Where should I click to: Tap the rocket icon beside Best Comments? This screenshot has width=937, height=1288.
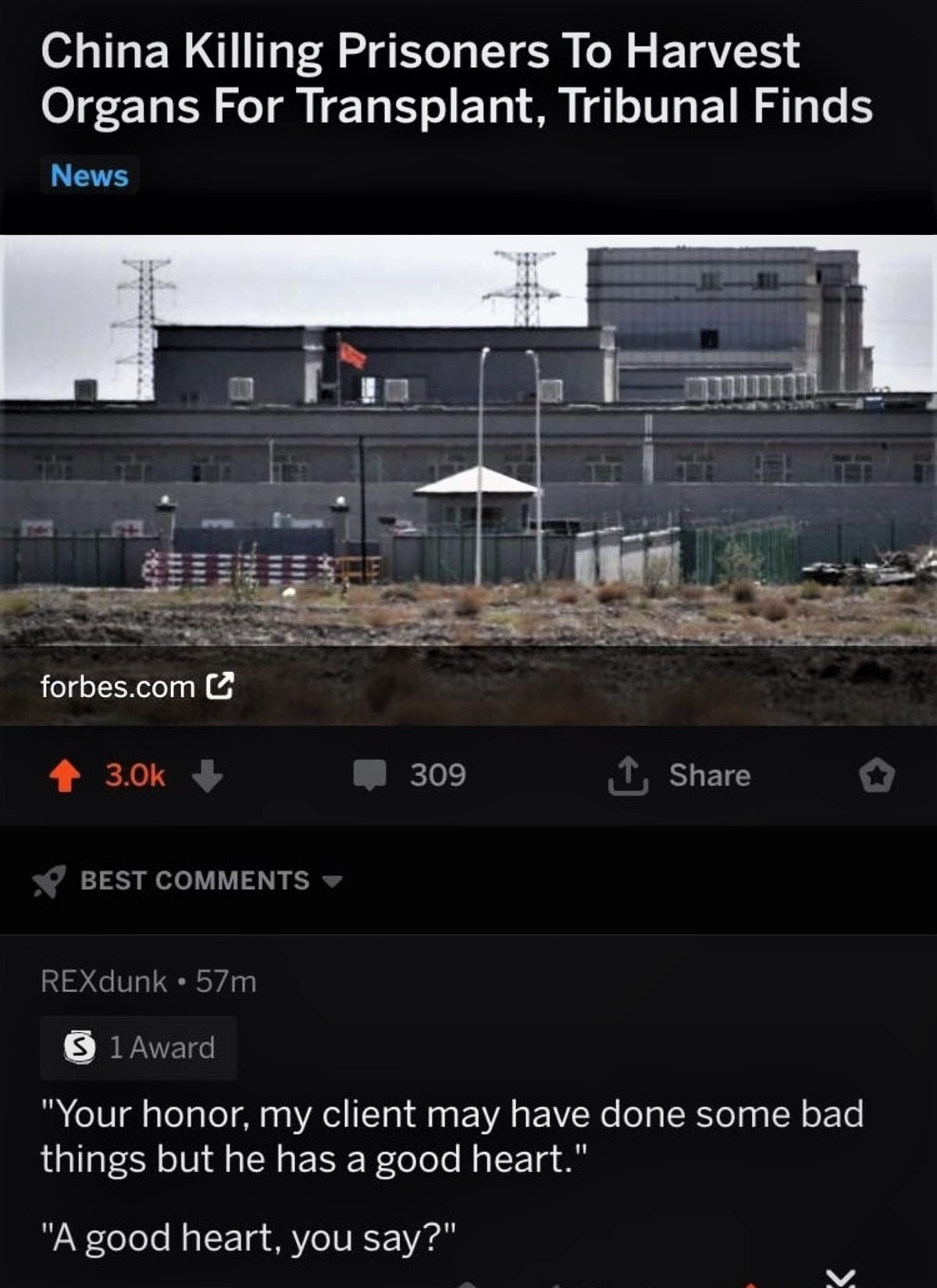click(x=49, y=881)
